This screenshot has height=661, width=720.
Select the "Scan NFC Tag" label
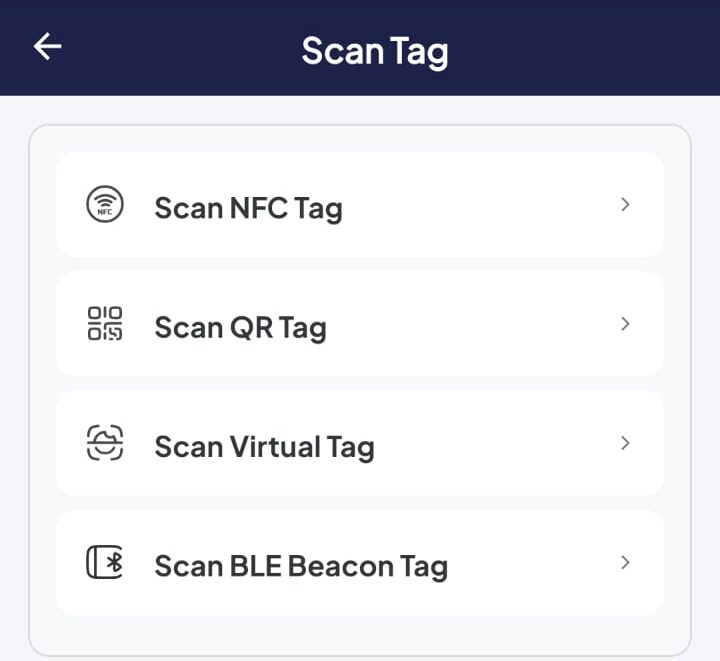click(x=248, y=208)
